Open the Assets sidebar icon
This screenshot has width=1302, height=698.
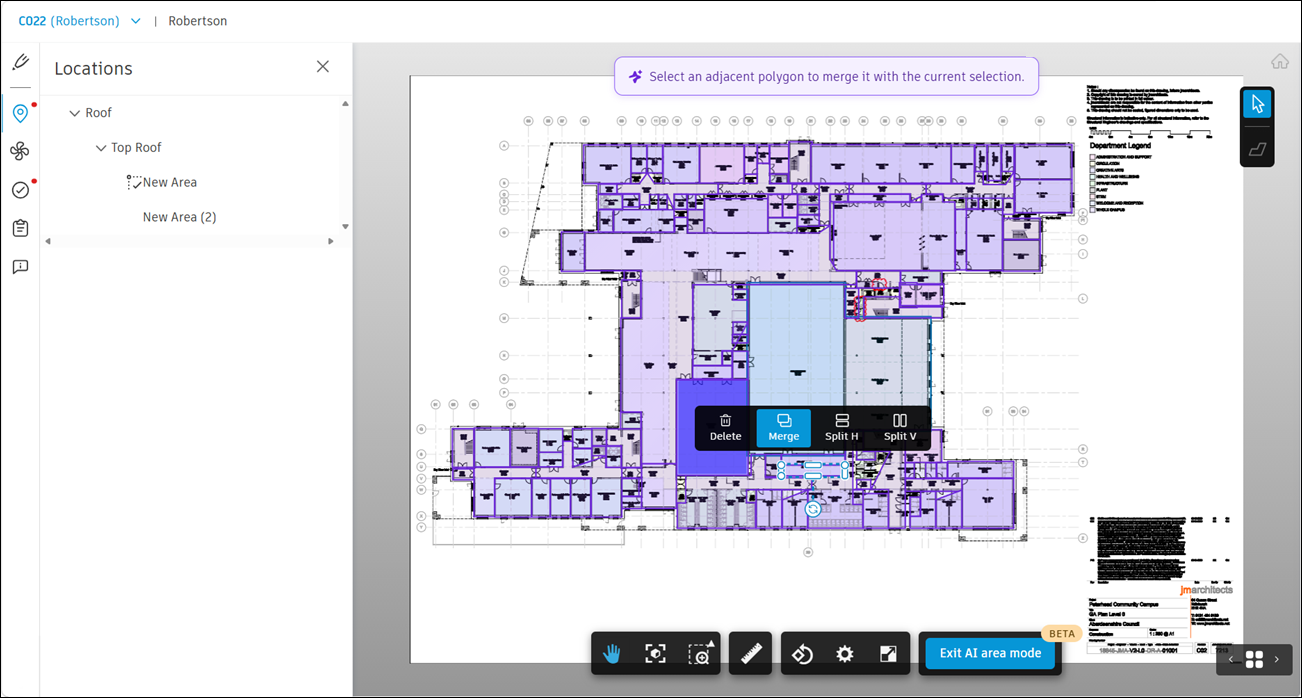pyautogui.click(x=20, y=151)
